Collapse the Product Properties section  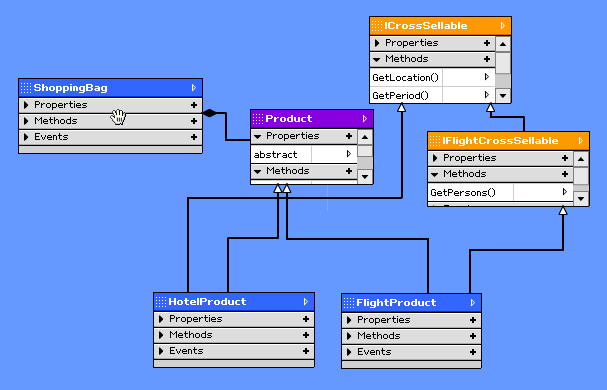click(258, 136)
